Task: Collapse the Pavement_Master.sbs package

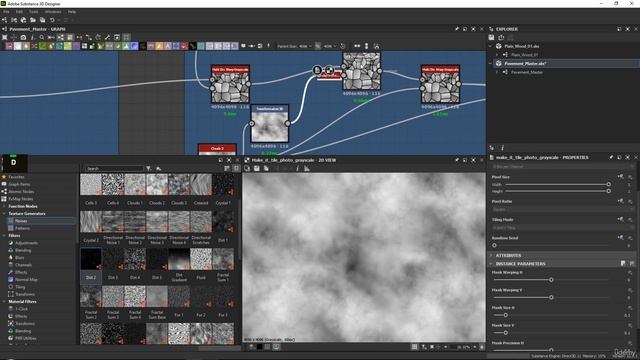Action: coord(491,63)
